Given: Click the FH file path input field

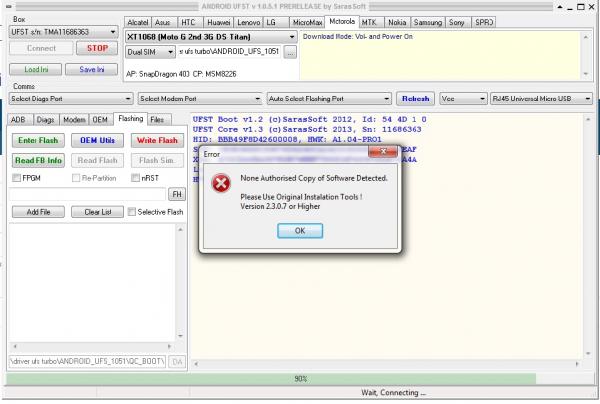Looking at the screenshot, I should coord(88,194).
